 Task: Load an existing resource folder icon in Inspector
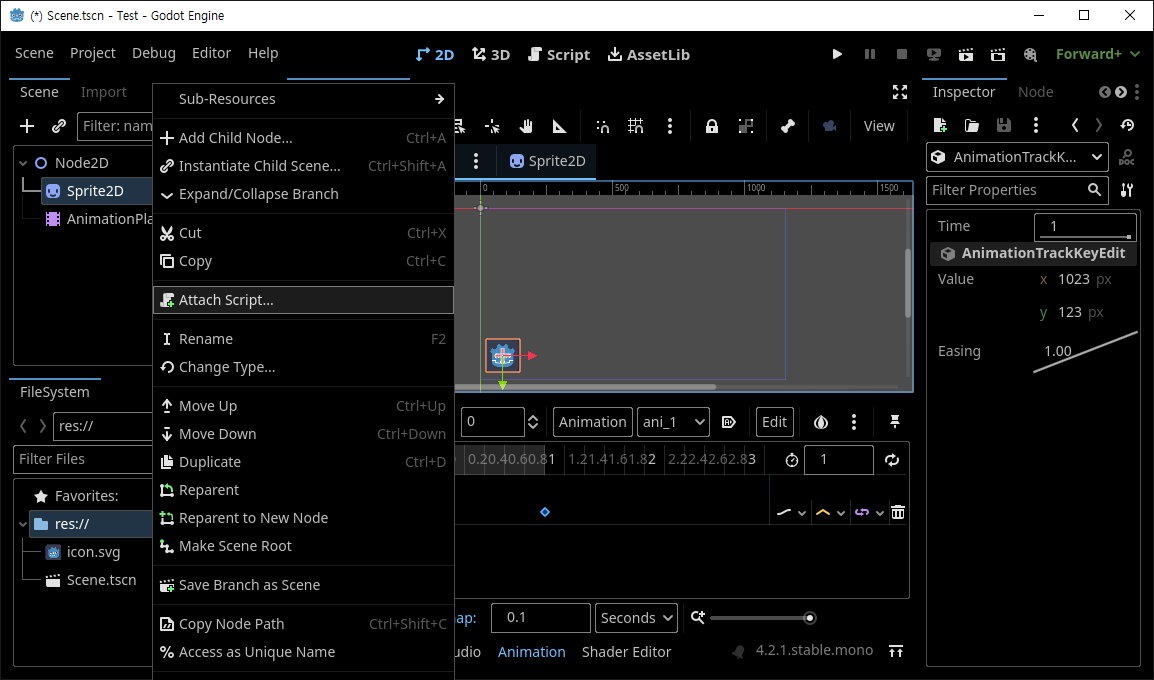point(971,125)
